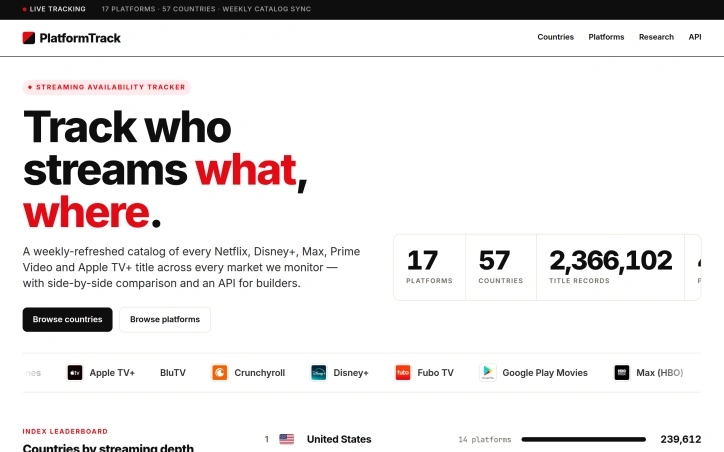Click the "Track who streams what, where." headline
Viewport: 724px width, 452px height.
pyautogui.click(x=165, y=169)
